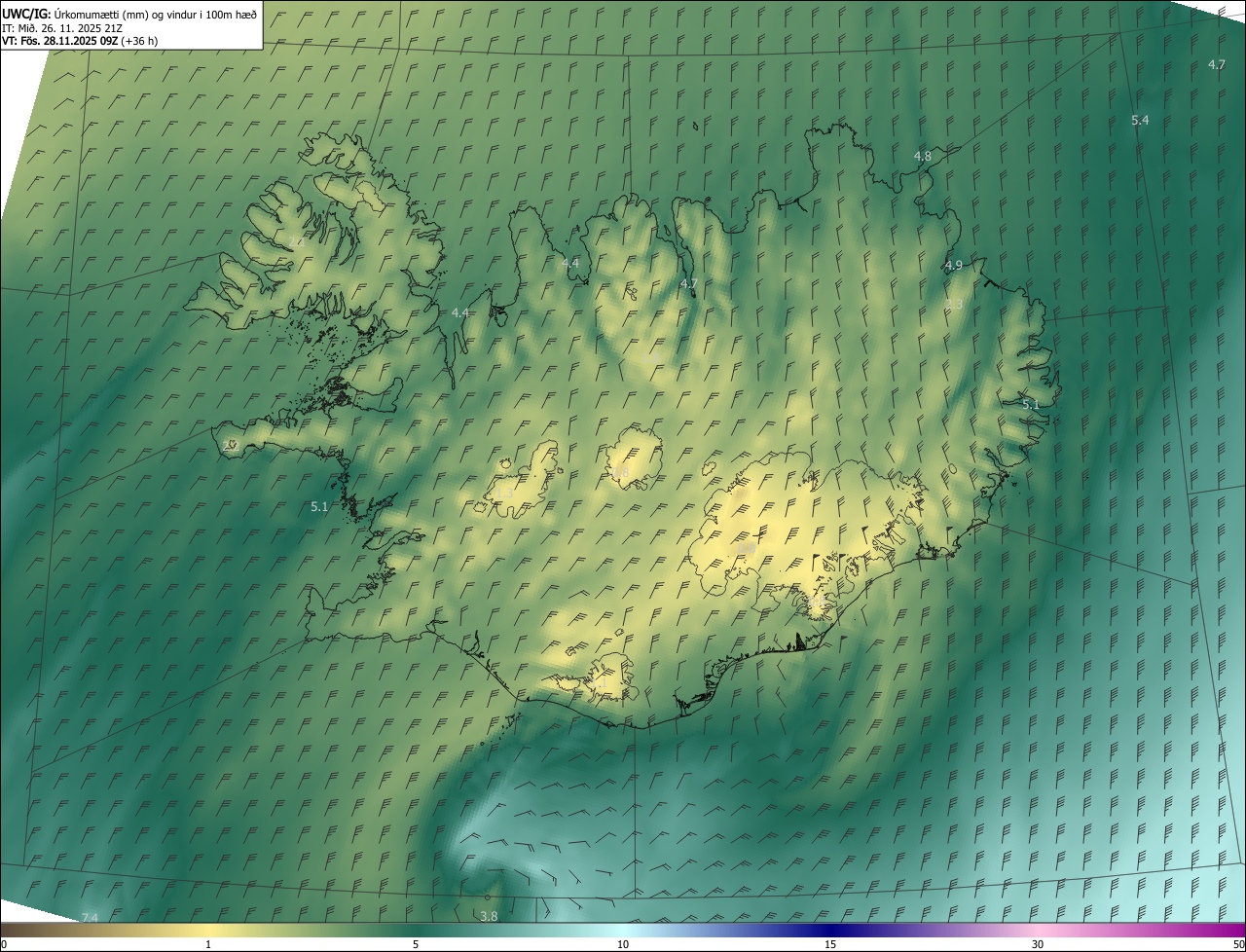Click the 'VT: Fös. 28.11.2025 09Z' line
Viewport: 1246px width, 952px height.
pos(80,41)
